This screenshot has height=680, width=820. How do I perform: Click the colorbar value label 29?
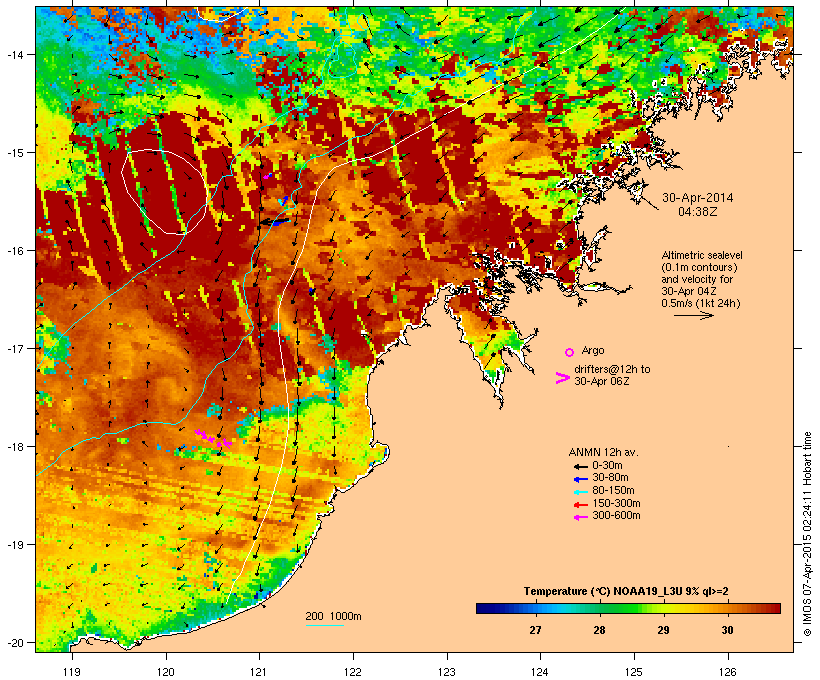(663, 630)
